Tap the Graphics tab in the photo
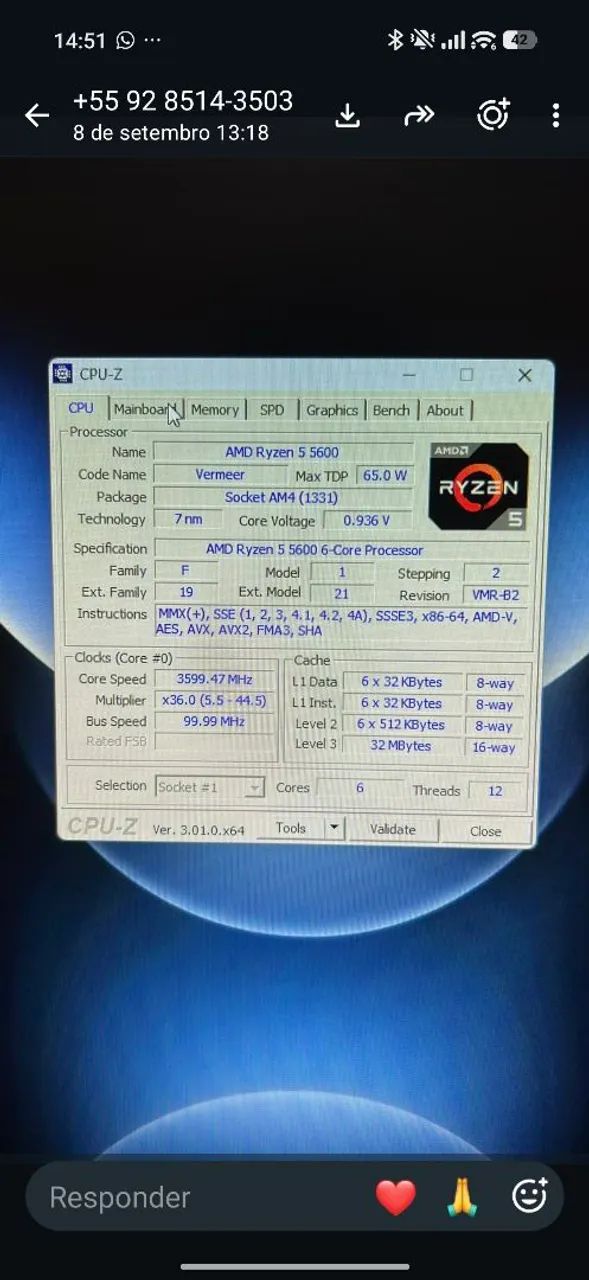Viewport: 589px width, 1280px height. [332, 410]
